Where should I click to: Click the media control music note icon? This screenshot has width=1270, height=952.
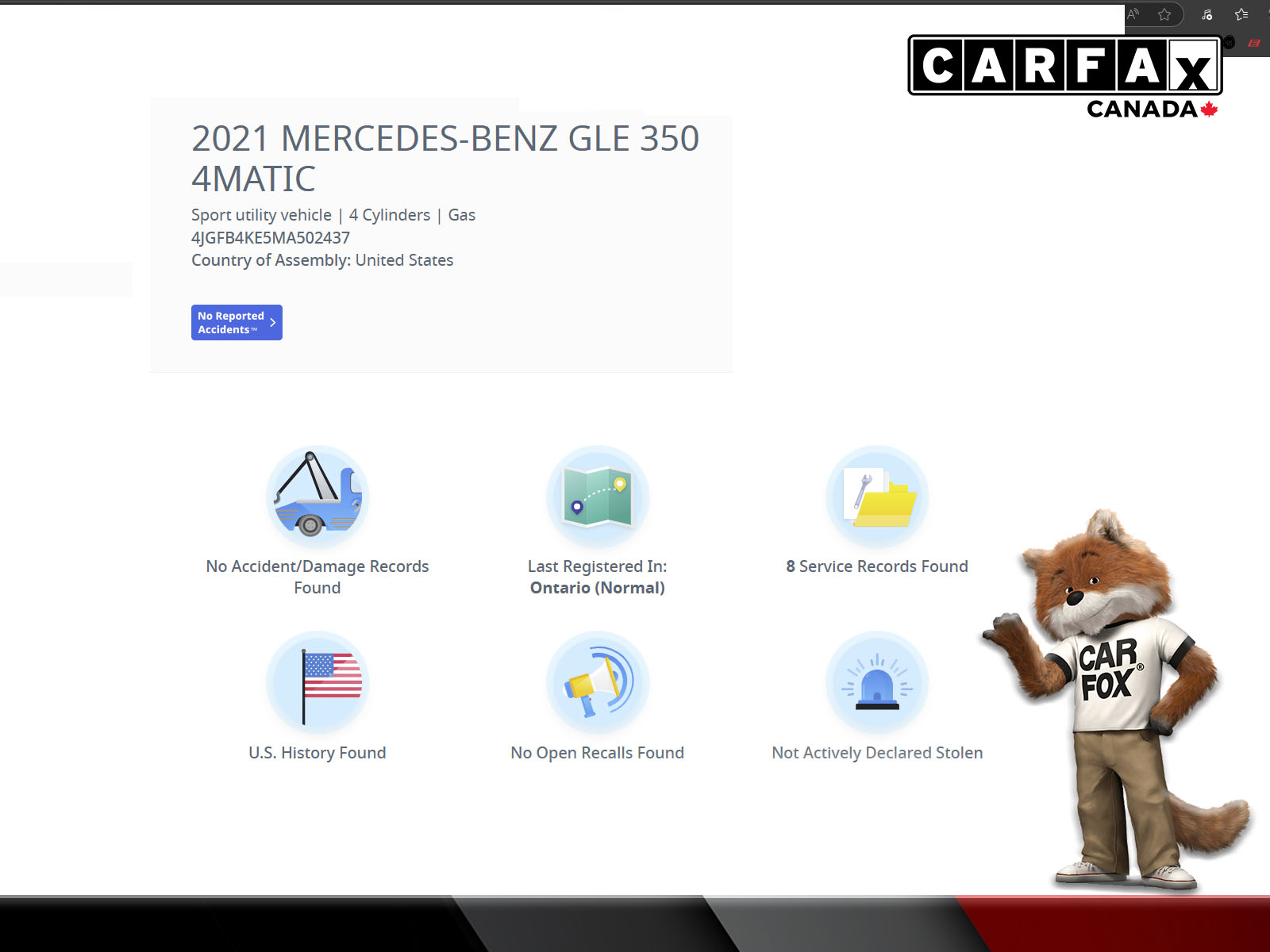click(1207, 14)
